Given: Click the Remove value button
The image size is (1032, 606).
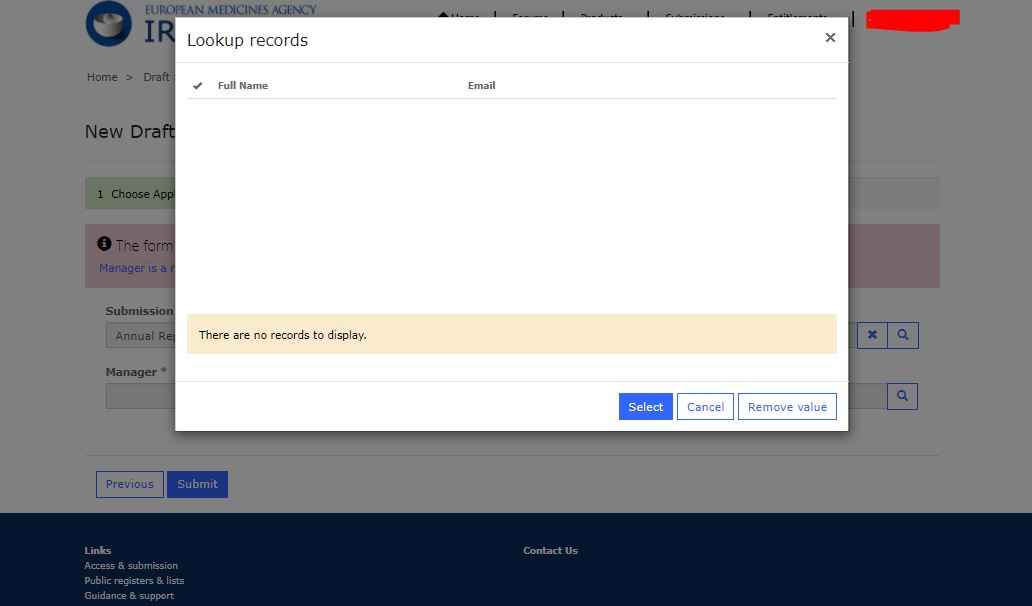Looking at the screenshot, I should [787, 407].
